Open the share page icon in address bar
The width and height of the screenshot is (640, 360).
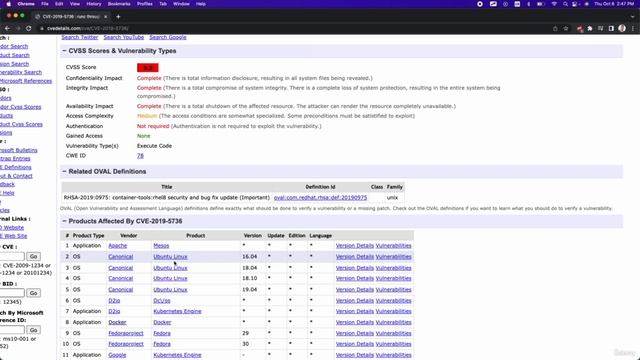pyautogui.click(x=555, y=28)
